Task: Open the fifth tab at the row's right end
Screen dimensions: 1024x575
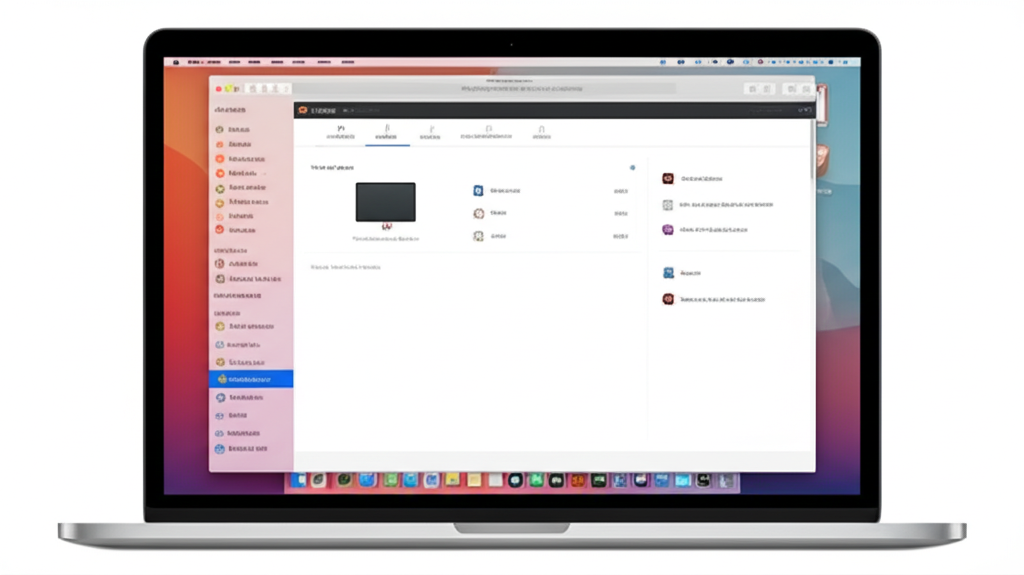Action: click(x=541, y=132)
